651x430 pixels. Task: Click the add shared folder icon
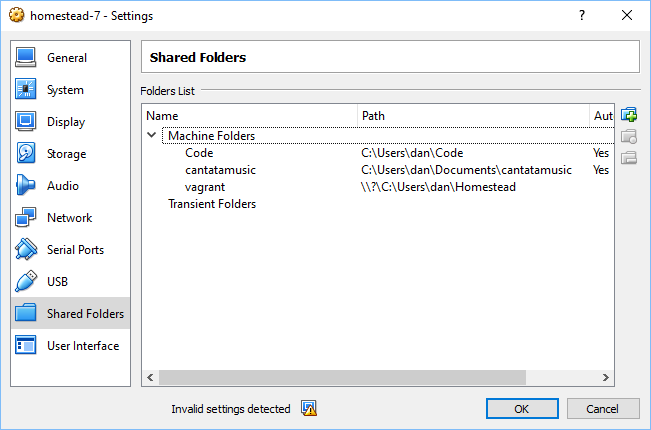[629, 116]
